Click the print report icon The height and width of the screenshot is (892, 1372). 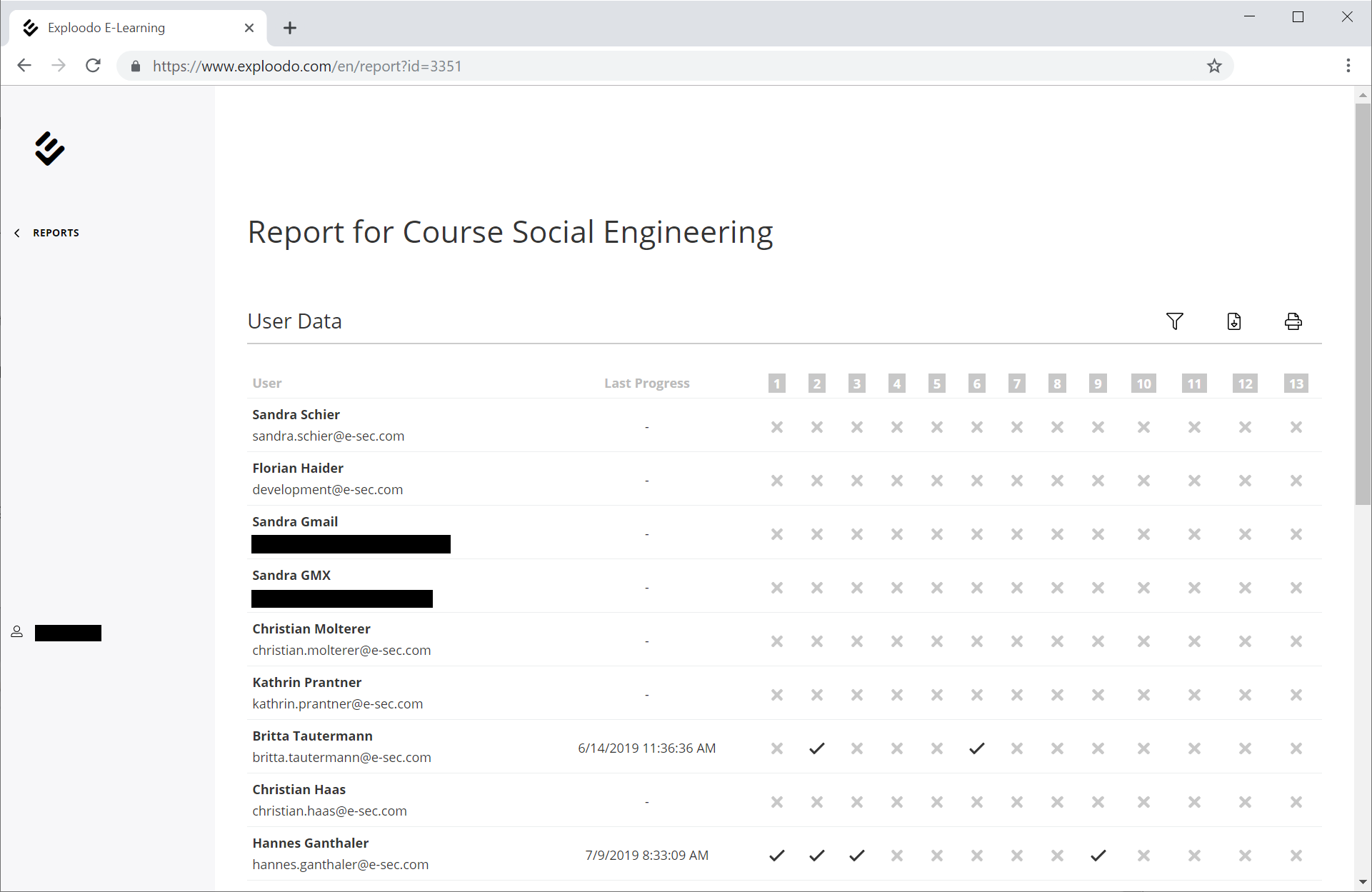point(1293,321)
